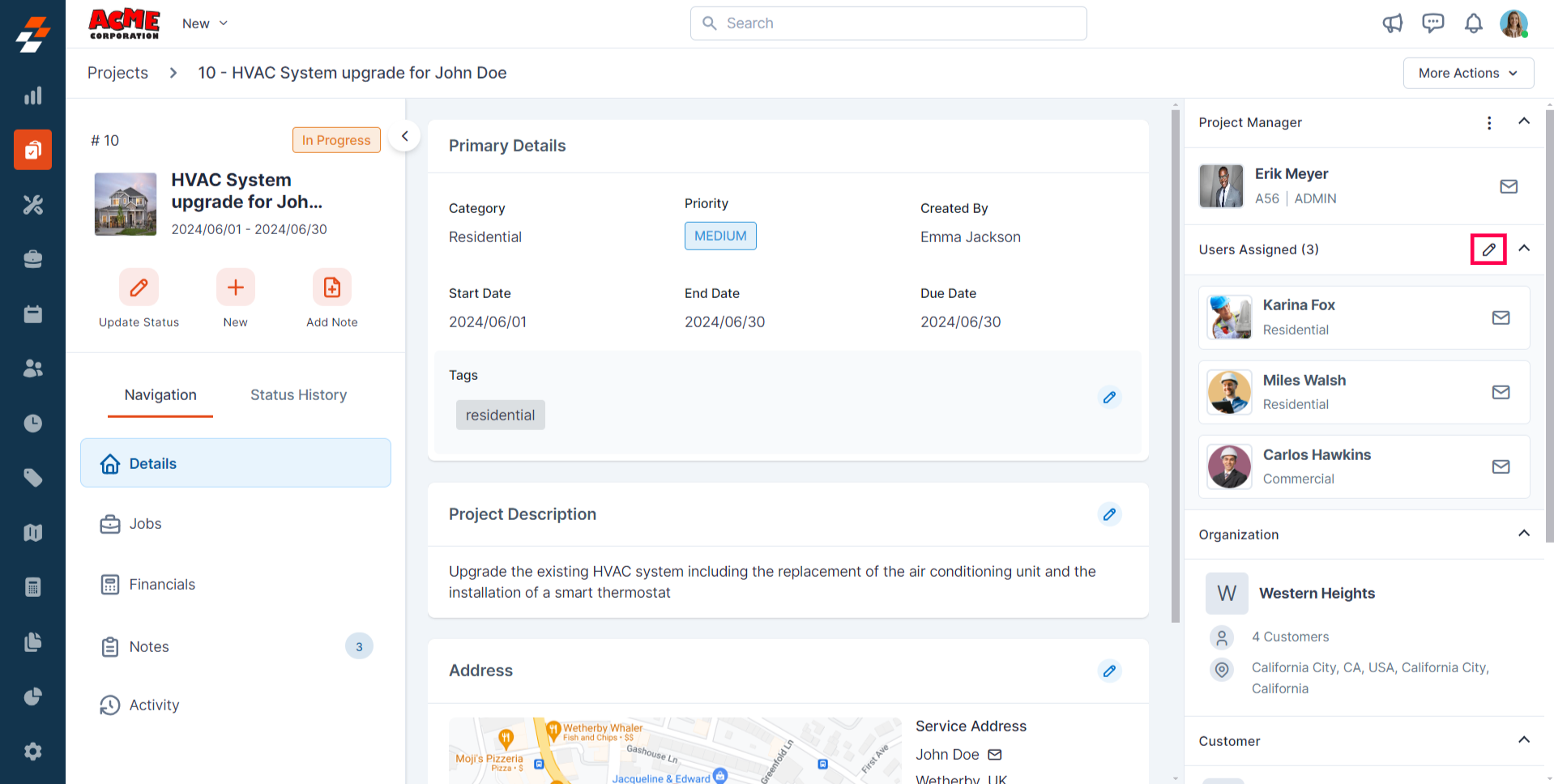Edit the Users Assigned list
1554x784 pixels.
(1488, 249)
